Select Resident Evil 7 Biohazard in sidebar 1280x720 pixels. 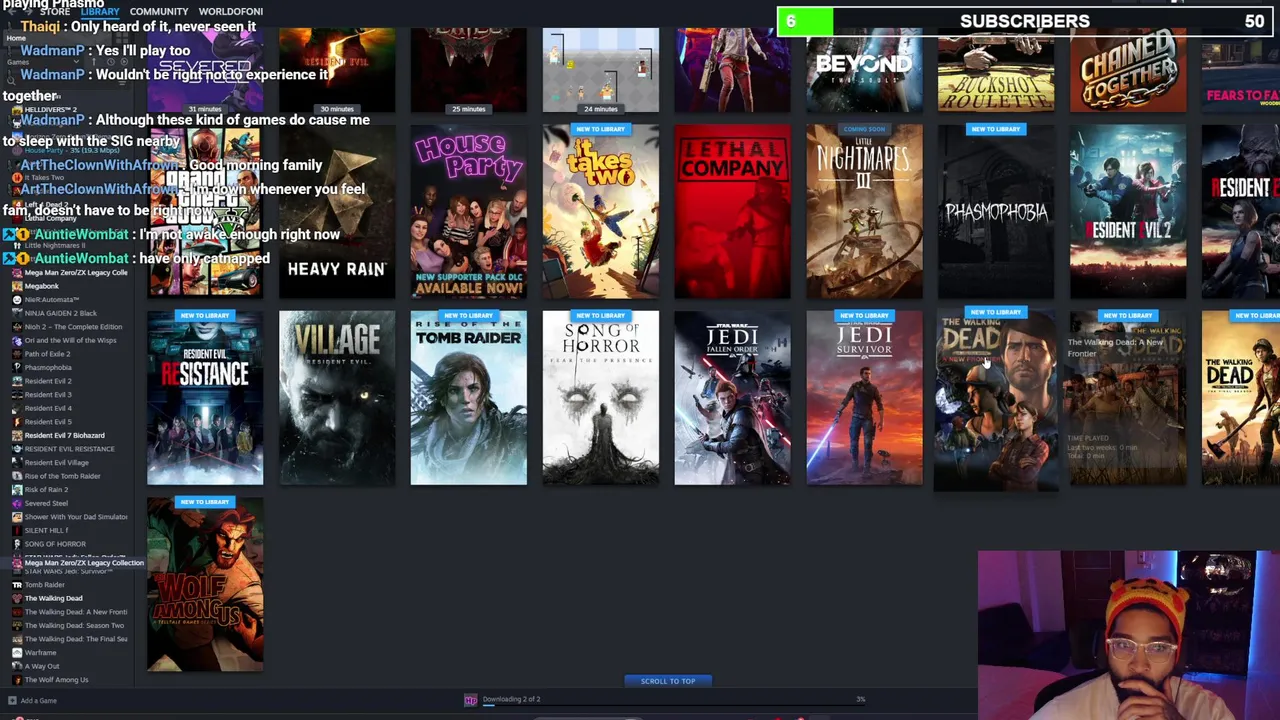point(64,435)
